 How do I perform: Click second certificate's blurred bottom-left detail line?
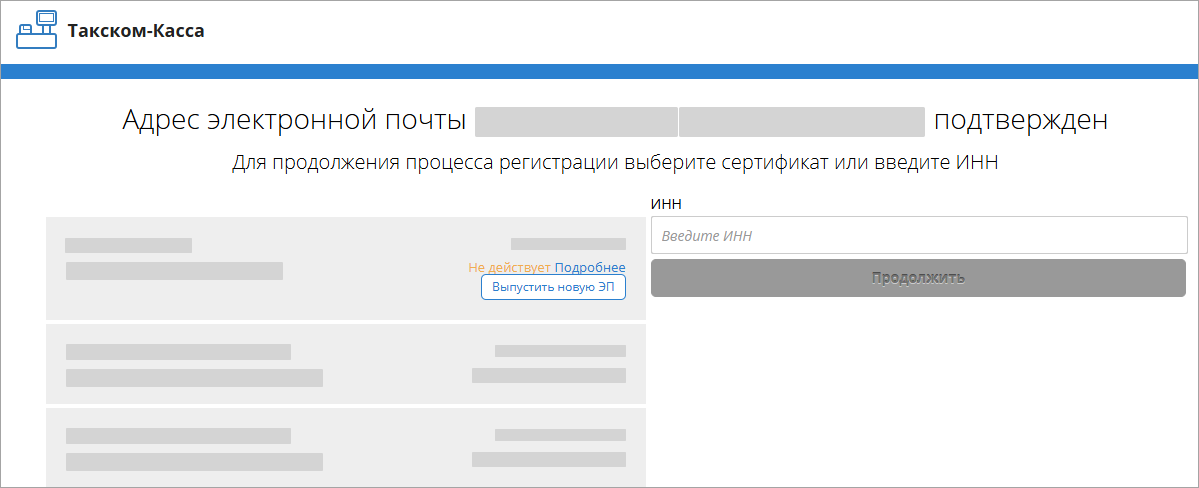coord(194,377)
